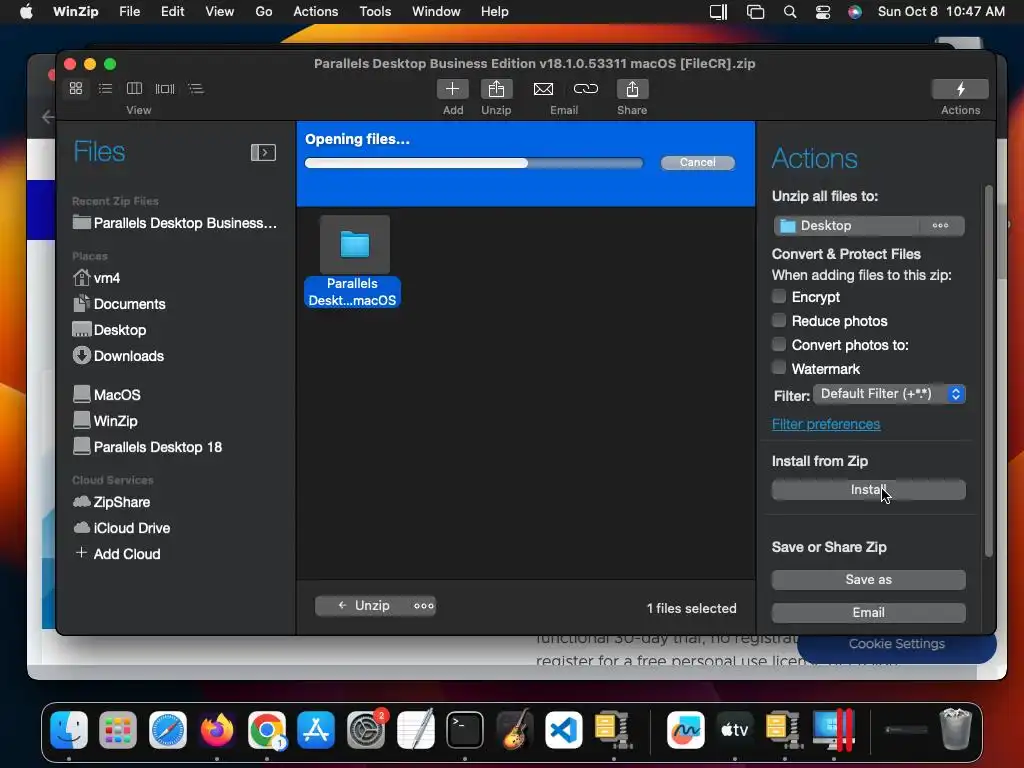Image resolution: width=1024 pixels, height=768 pixels.
Task: Open the Edit menu
Action: pos(172,12)
